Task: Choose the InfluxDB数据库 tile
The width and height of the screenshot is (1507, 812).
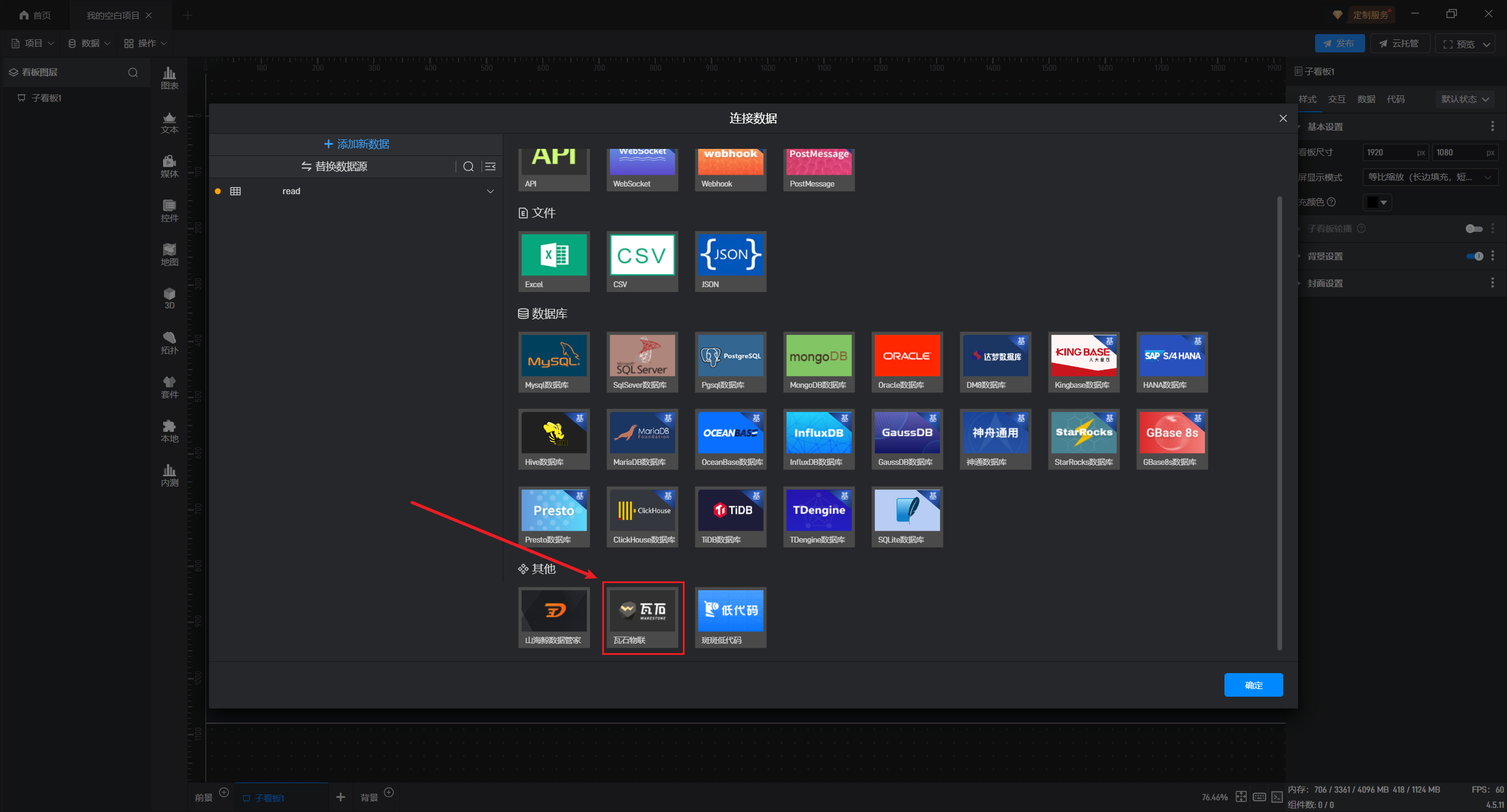Action: [819, 439]
